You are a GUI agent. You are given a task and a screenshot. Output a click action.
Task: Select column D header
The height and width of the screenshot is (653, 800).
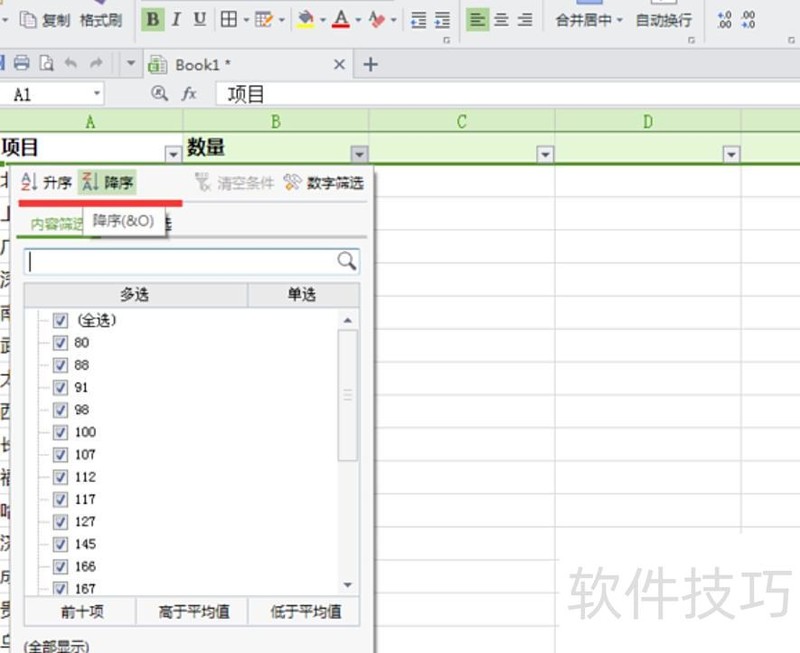(x=647, y=121)
